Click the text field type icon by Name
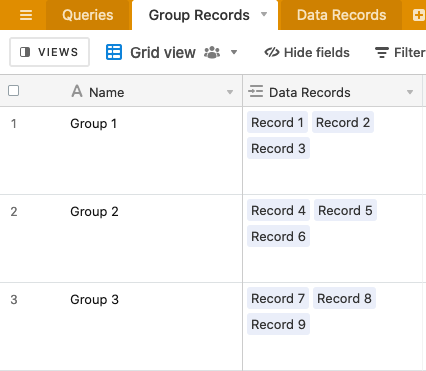The height and width of the screenshot is (371, 426). pyautogui.click(x=77, y=91)
